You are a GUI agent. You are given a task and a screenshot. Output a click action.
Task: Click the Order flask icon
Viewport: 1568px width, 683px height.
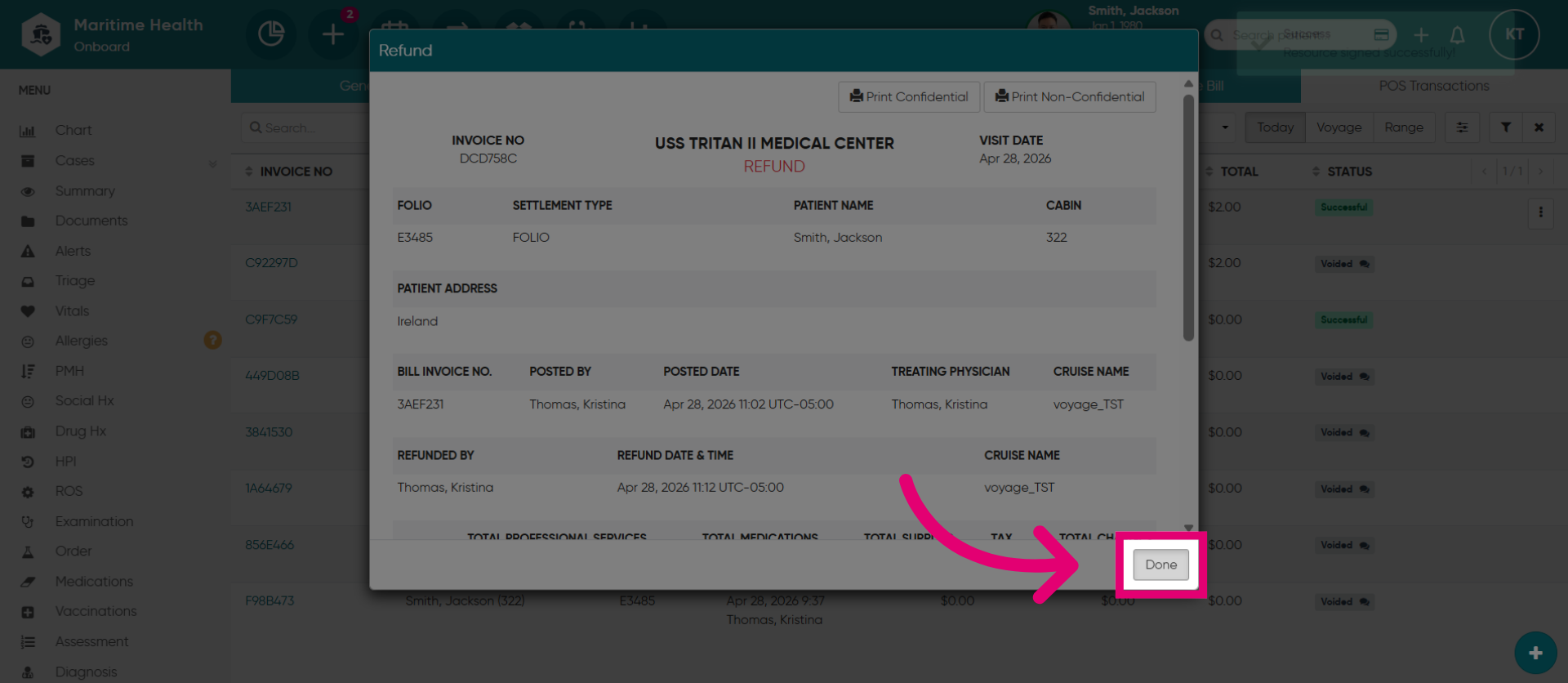click(x=28, y=551)
